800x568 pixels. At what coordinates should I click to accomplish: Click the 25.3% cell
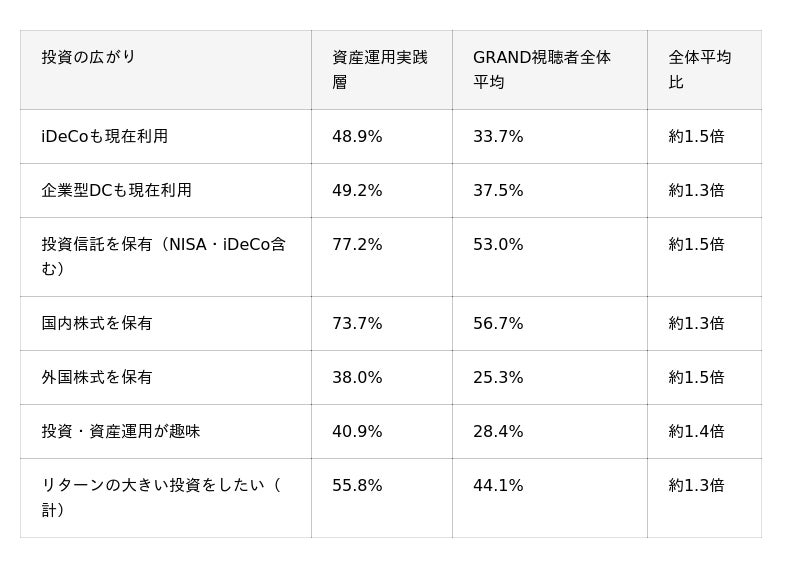pos(549,378)
